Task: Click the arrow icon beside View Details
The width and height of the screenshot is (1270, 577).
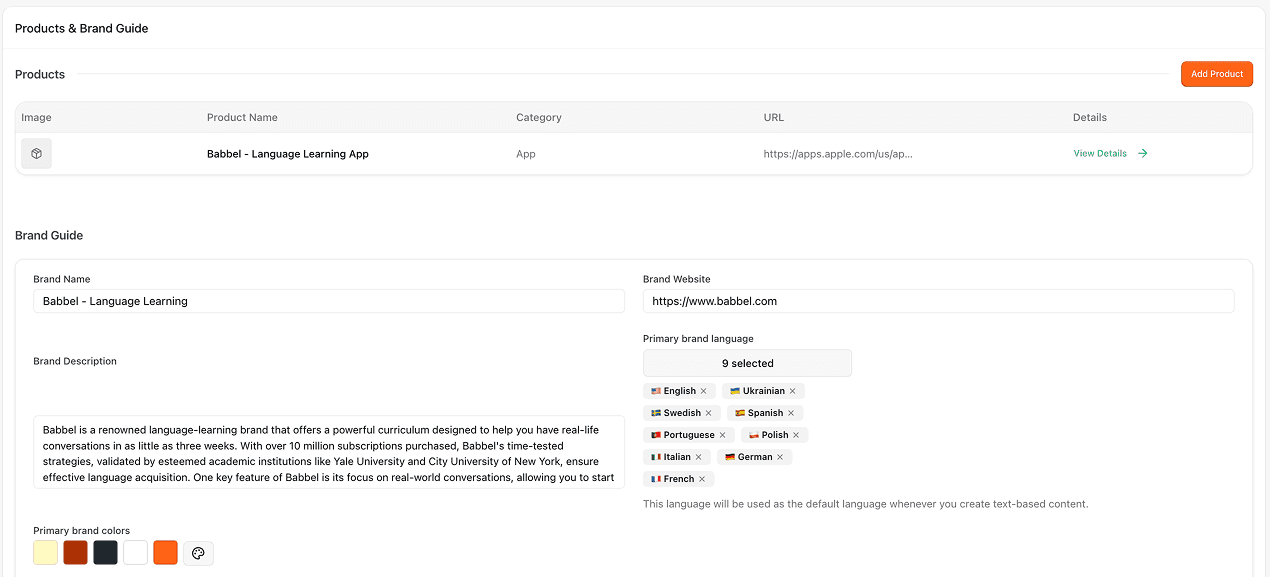Action: coord(1143,154)
